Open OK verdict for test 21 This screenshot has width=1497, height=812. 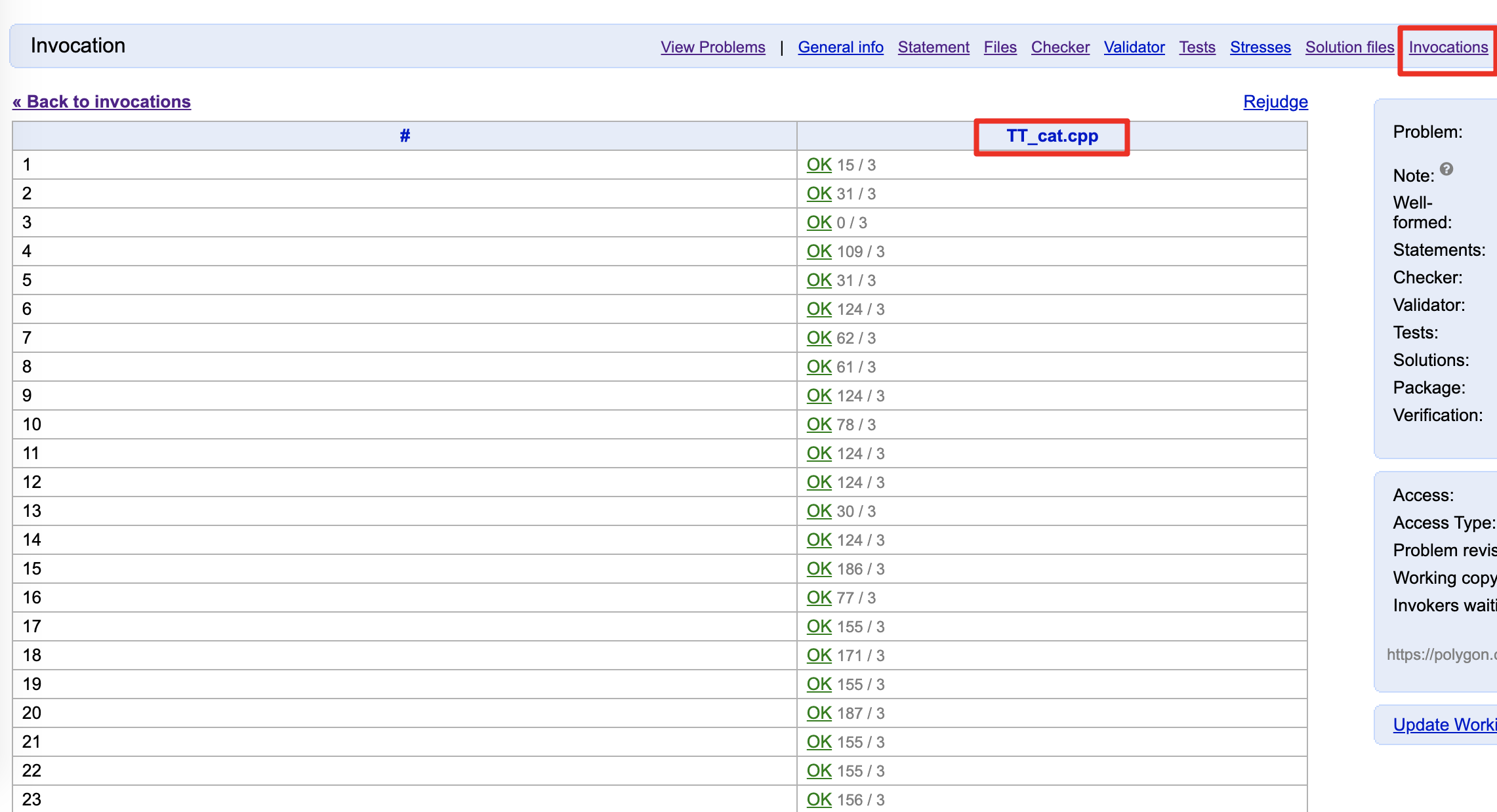coord(819,742)
